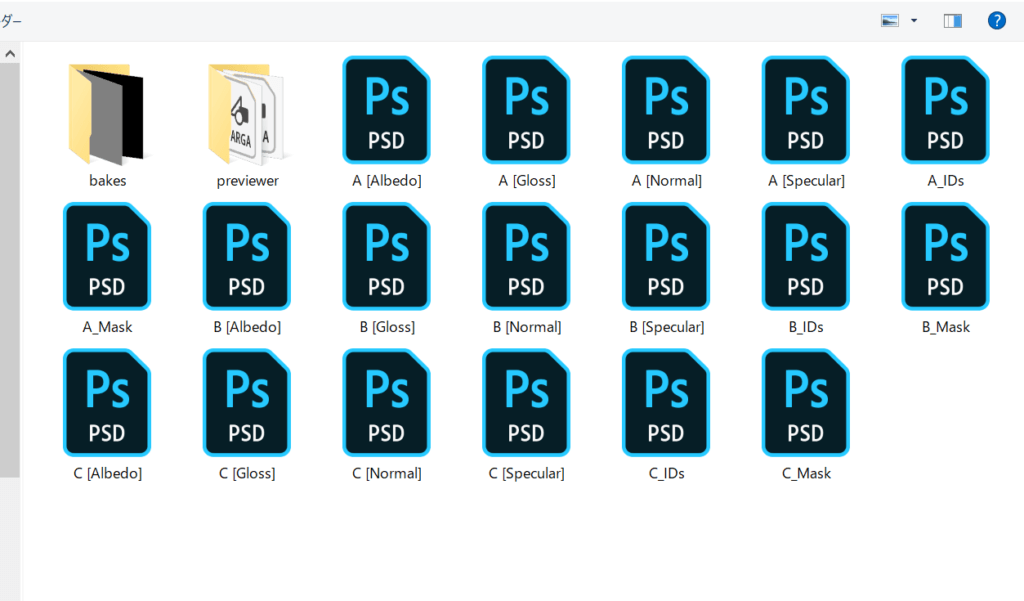Click the 'B [Albedo]' file name text
This screenshot has height=601, width=1024.
click(x=247, y=327)
